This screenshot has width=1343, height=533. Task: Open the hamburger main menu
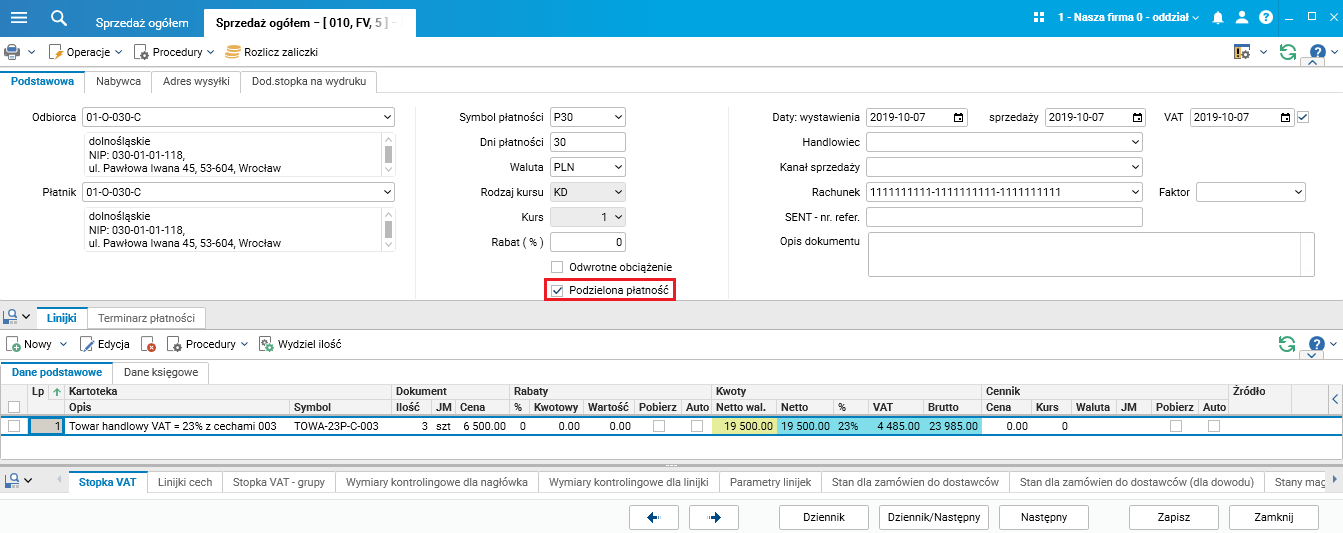click(18, 18)
